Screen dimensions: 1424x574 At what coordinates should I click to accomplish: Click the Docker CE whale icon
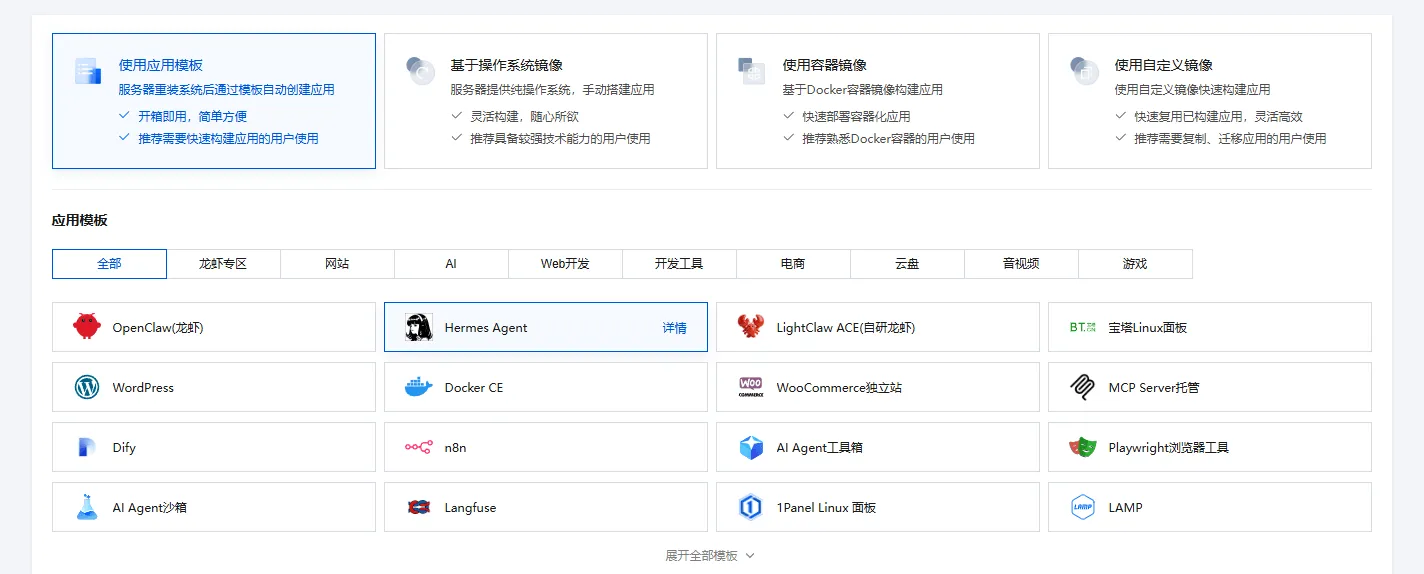click(419, 387)
